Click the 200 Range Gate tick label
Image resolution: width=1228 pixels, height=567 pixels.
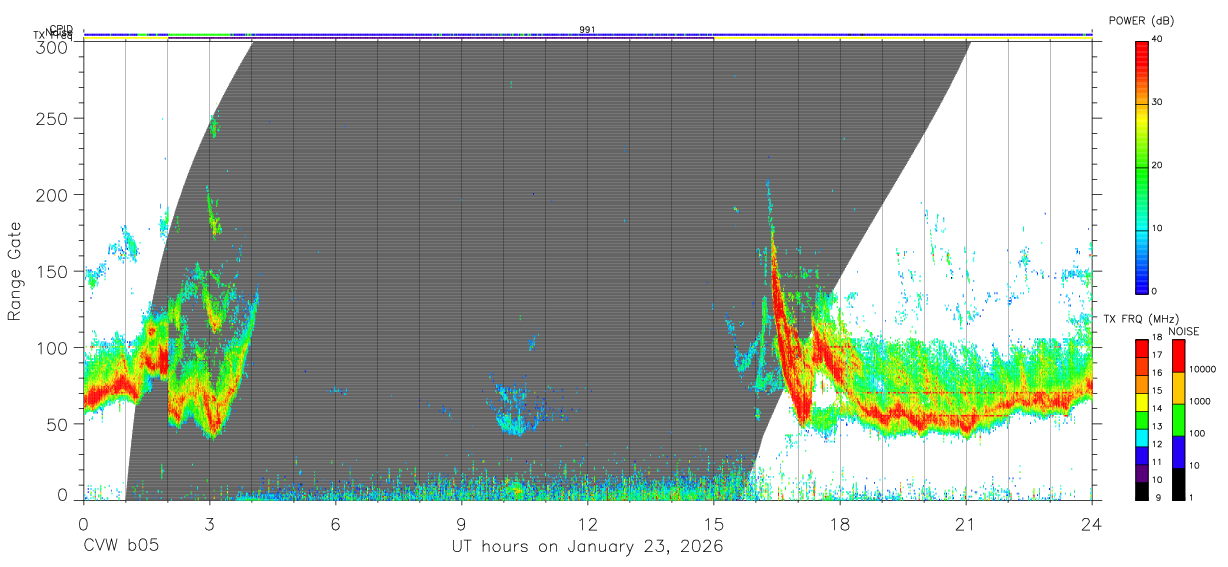coord(53,194)
